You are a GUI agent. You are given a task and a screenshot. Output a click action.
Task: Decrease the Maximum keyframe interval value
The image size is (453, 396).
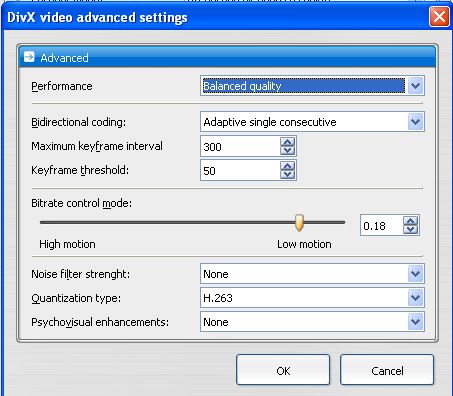(x=288, y=151)
